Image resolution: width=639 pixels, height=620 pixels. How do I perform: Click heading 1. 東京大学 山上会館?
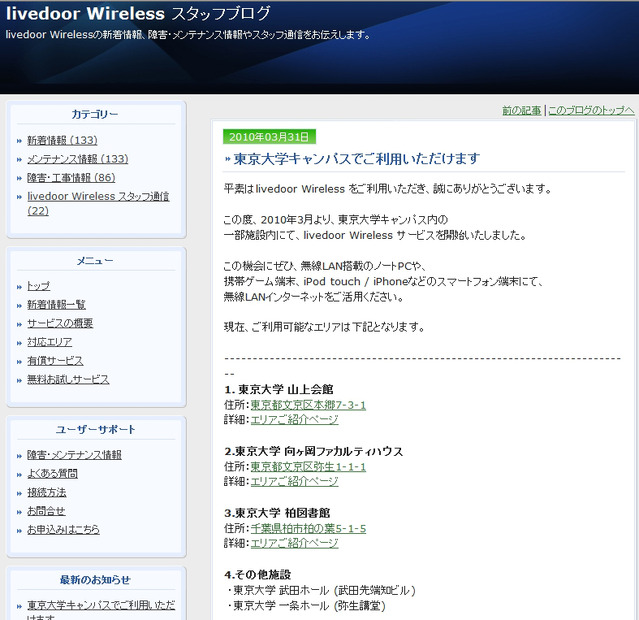(x=279, y=389)
